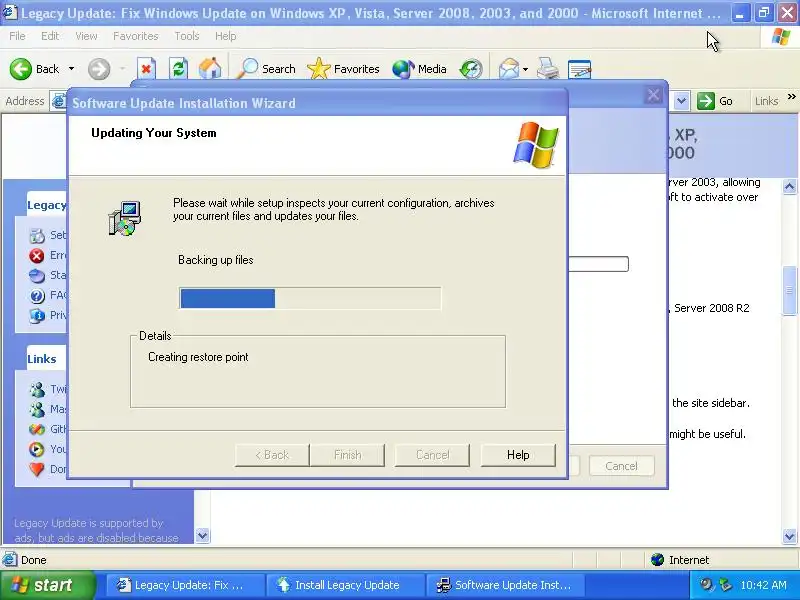Click the Mail envelope icon

509,69
